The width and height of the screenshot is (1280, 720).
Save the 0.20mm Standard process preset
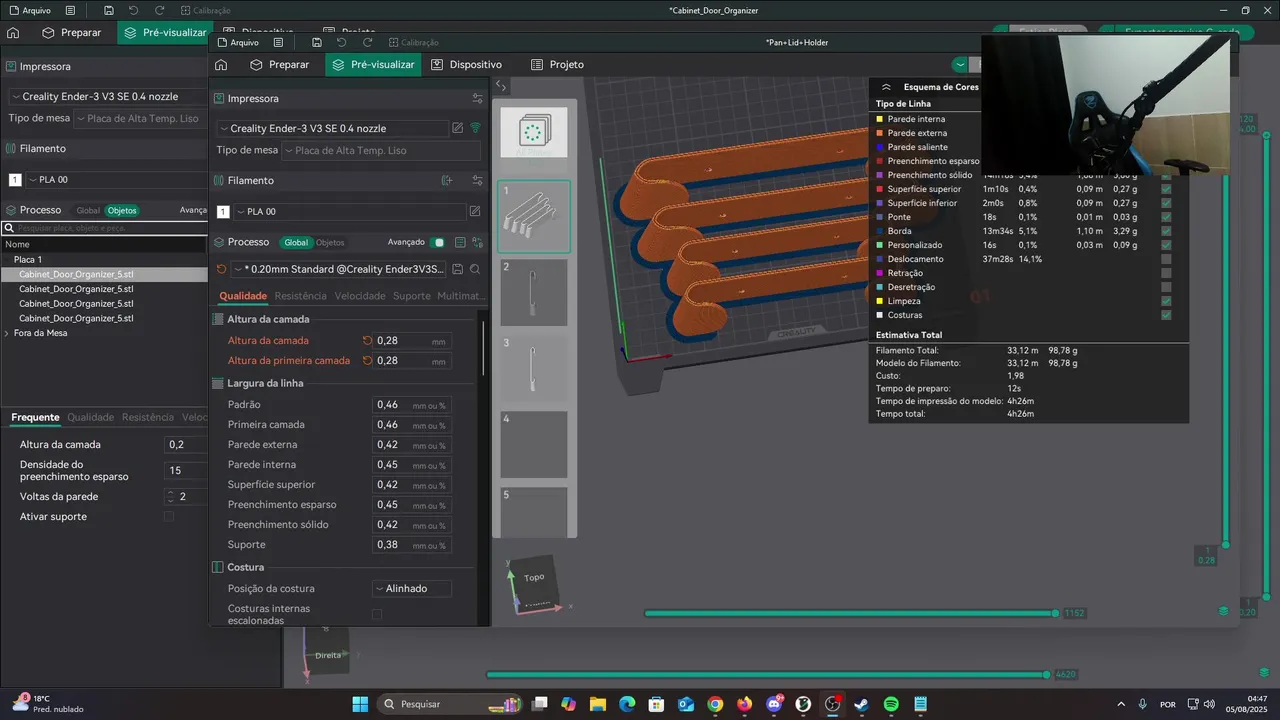458,269
